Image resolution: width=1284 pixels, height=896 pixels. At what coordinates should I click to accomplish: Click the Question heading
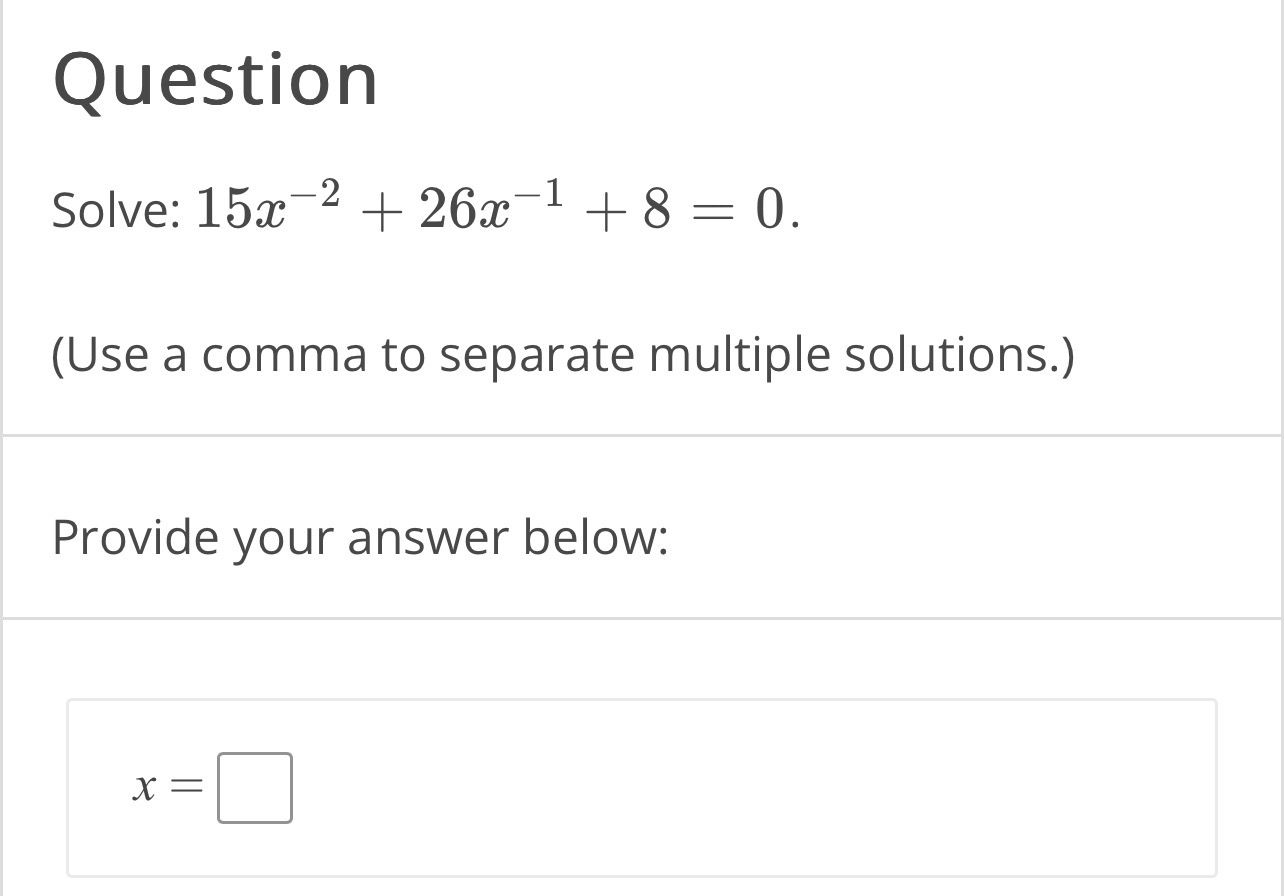(215, 80)
